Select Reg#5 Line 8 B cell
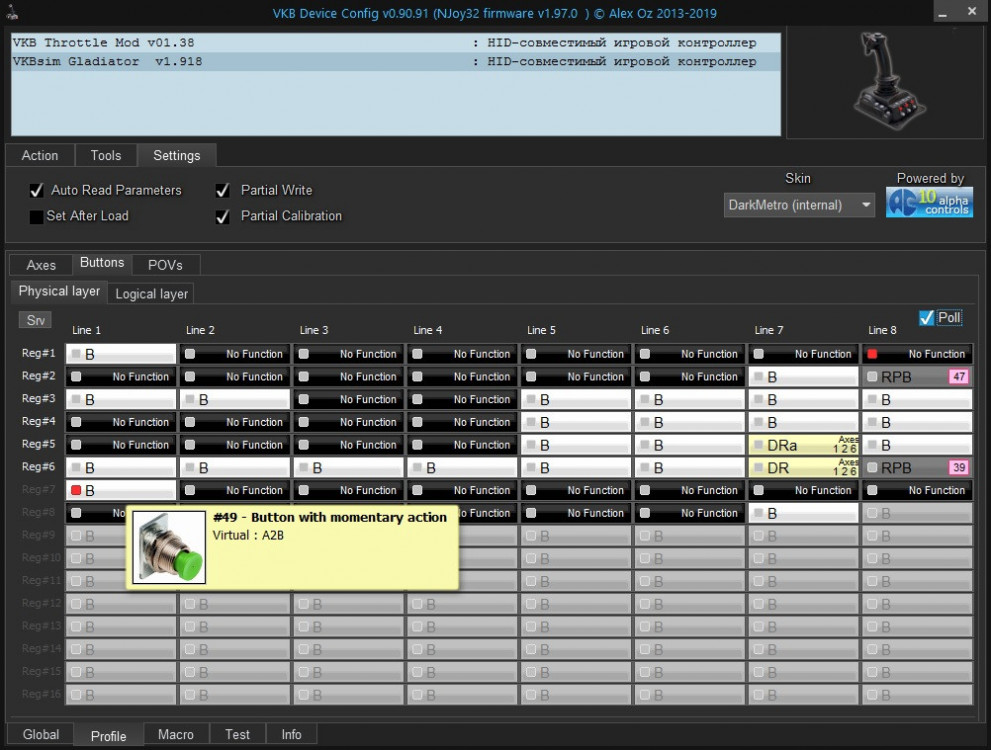 917,445
